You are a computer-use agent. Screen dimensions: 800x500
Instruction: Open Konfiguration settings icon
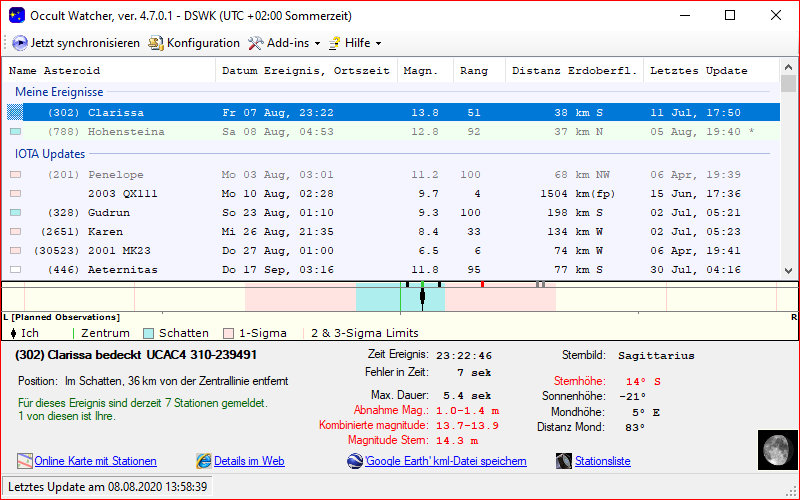(x=155, y=43)
